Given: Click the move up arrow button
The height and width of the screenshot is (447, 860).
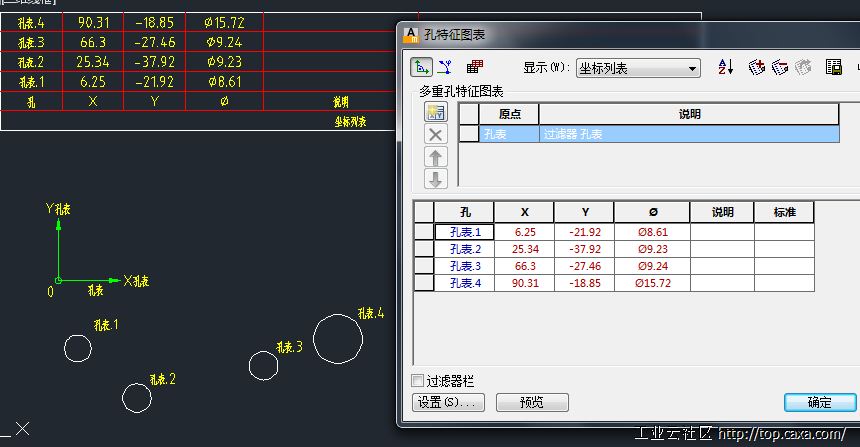Looking at the screenshot, I should coord(435,157).
